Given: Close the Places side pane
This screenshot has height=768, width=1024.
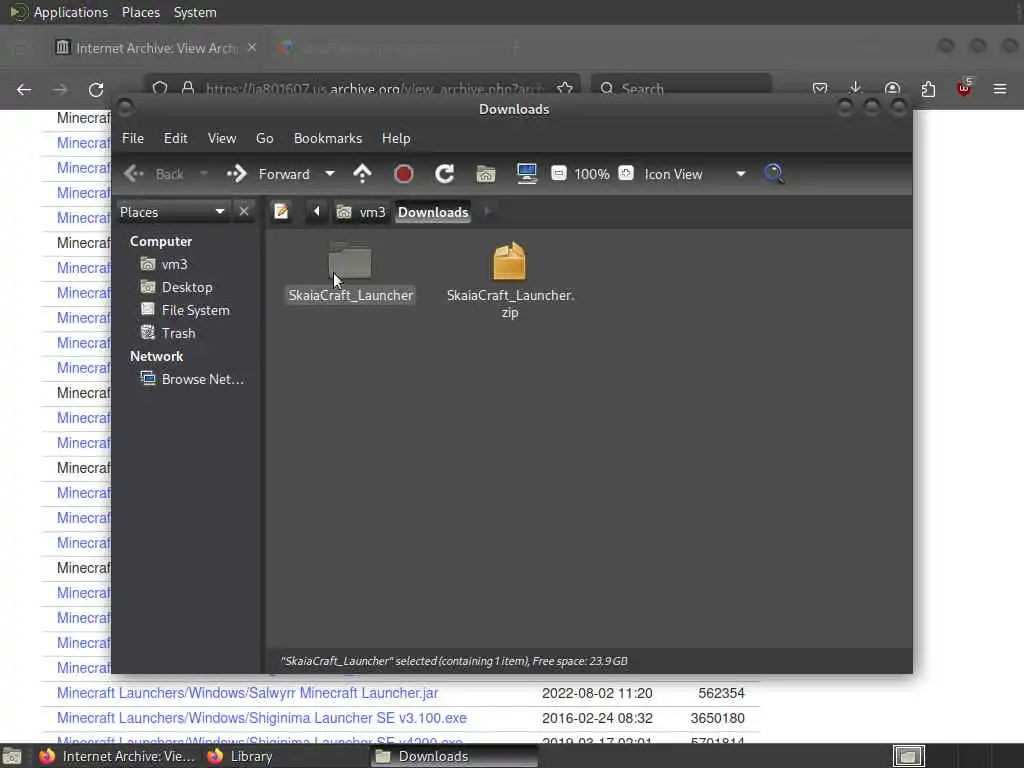Looking at the screenshot, I should coord(244,212).
